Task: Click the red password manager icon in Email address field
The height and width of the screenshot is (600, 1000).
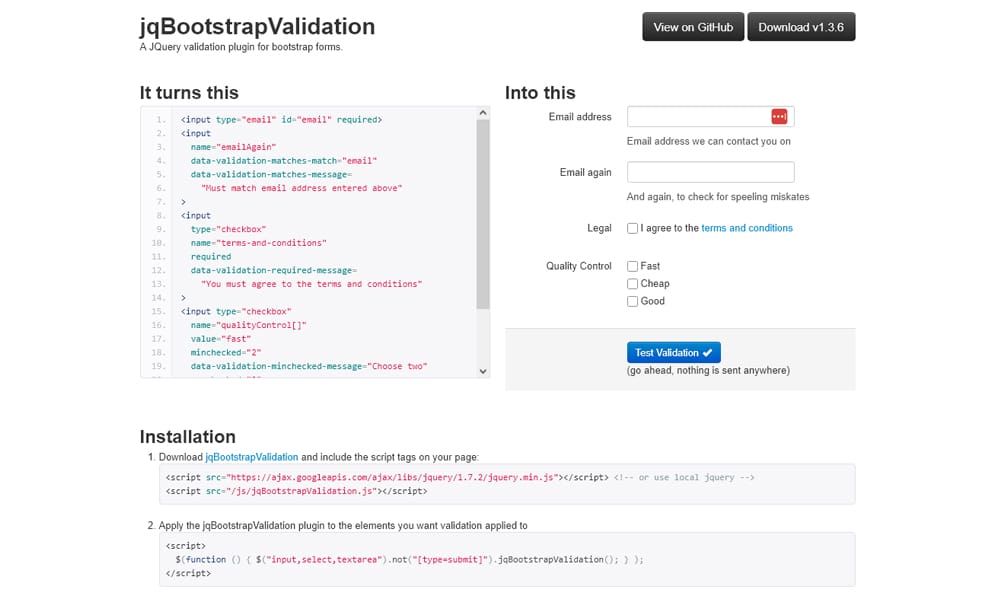Action: coord(779,117)
